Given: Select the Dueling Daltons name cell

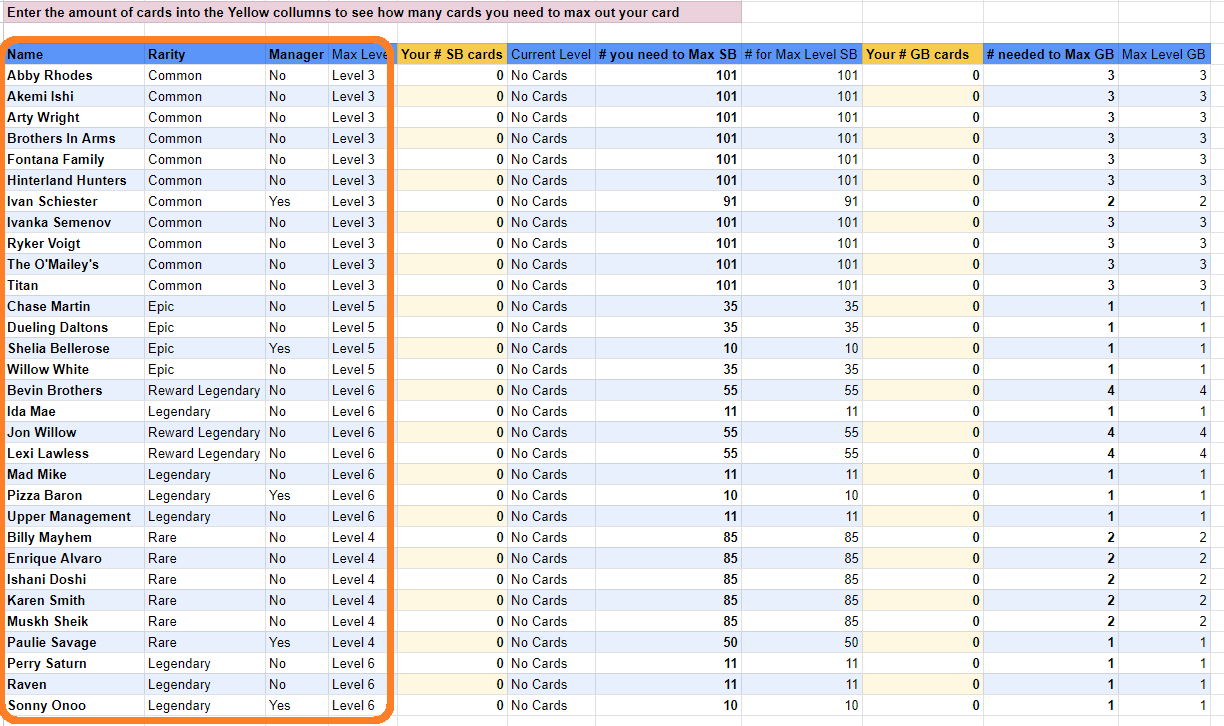Looking at the screenshot, I should click(x=75, y=327).
